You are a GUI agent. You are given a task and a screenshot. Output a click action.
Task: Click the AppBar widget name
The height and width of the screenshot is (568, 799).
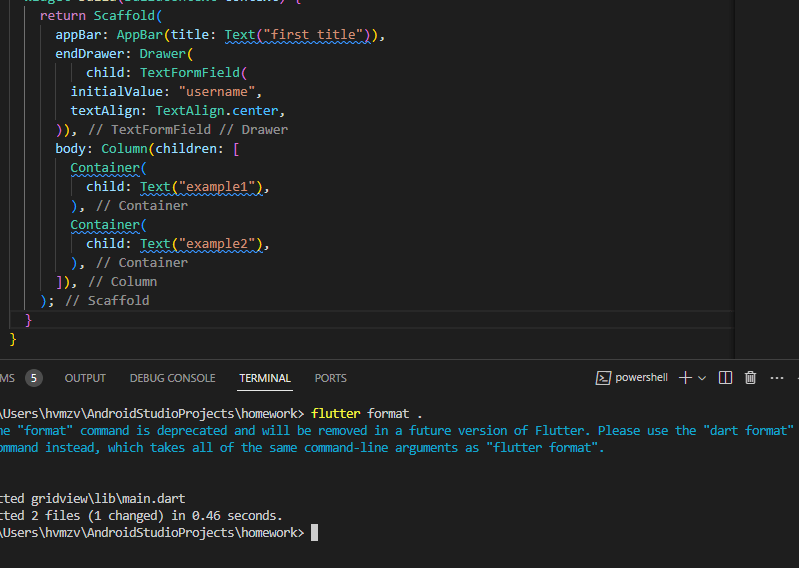tap(140, 35)
